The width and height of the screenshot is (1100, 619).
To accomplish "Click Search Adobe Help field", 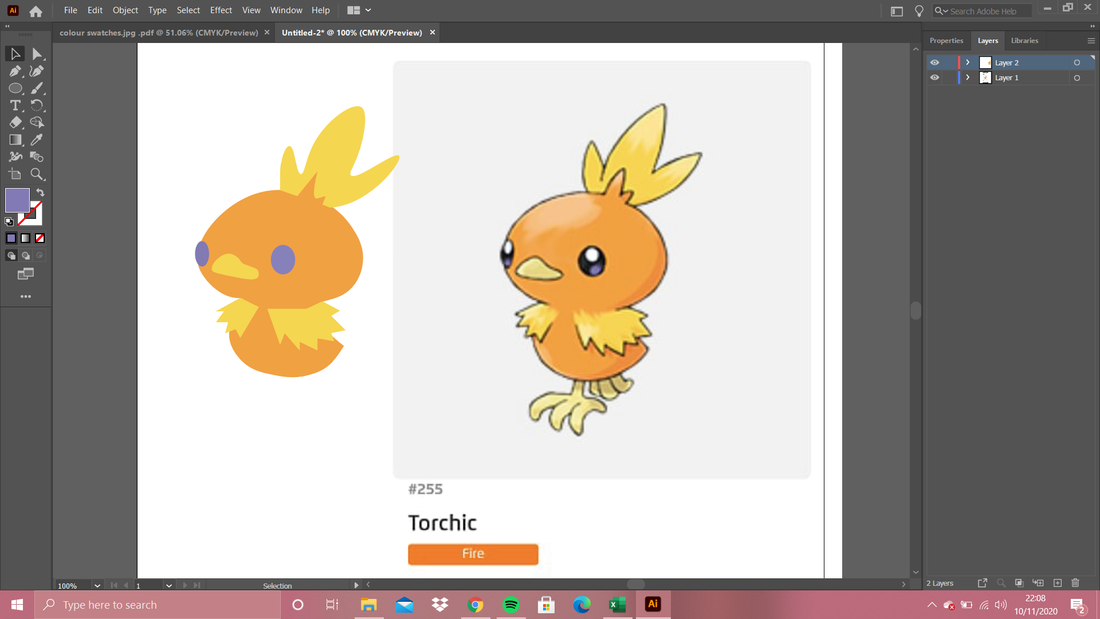I will pos(984,11).
